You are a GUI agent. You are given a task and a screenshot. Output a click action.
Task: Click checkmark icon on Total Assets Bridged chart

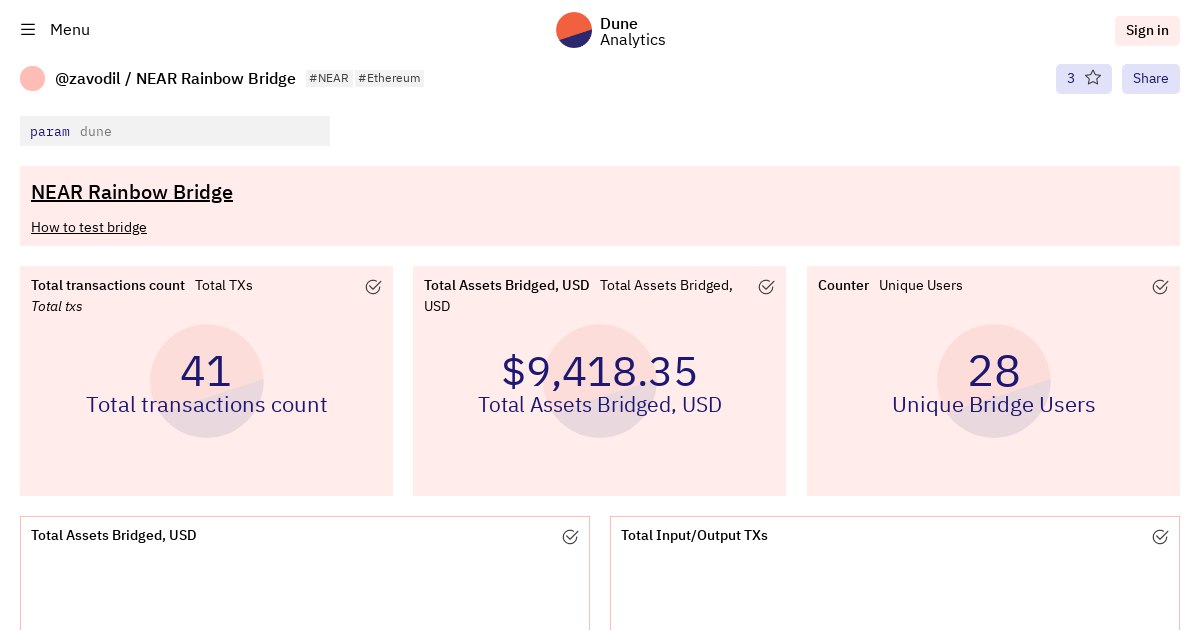(570, 537)
